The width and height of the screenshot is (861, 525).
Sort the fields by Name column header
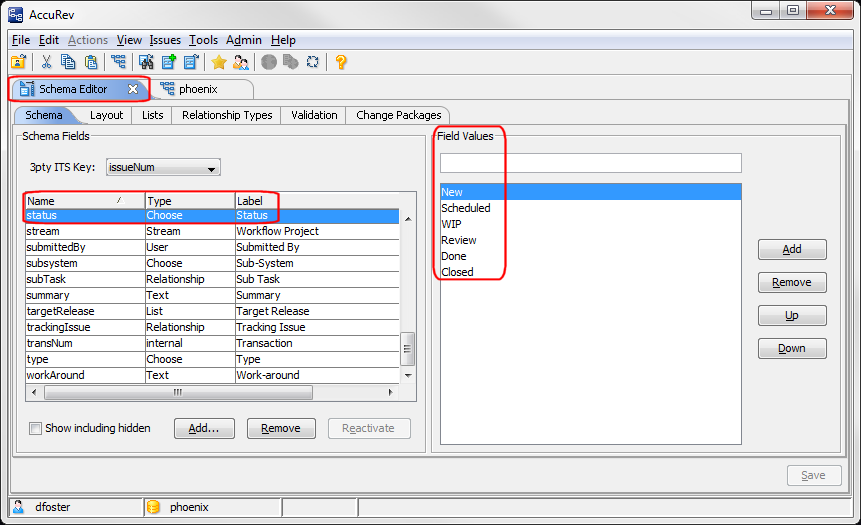coord(84,201)
